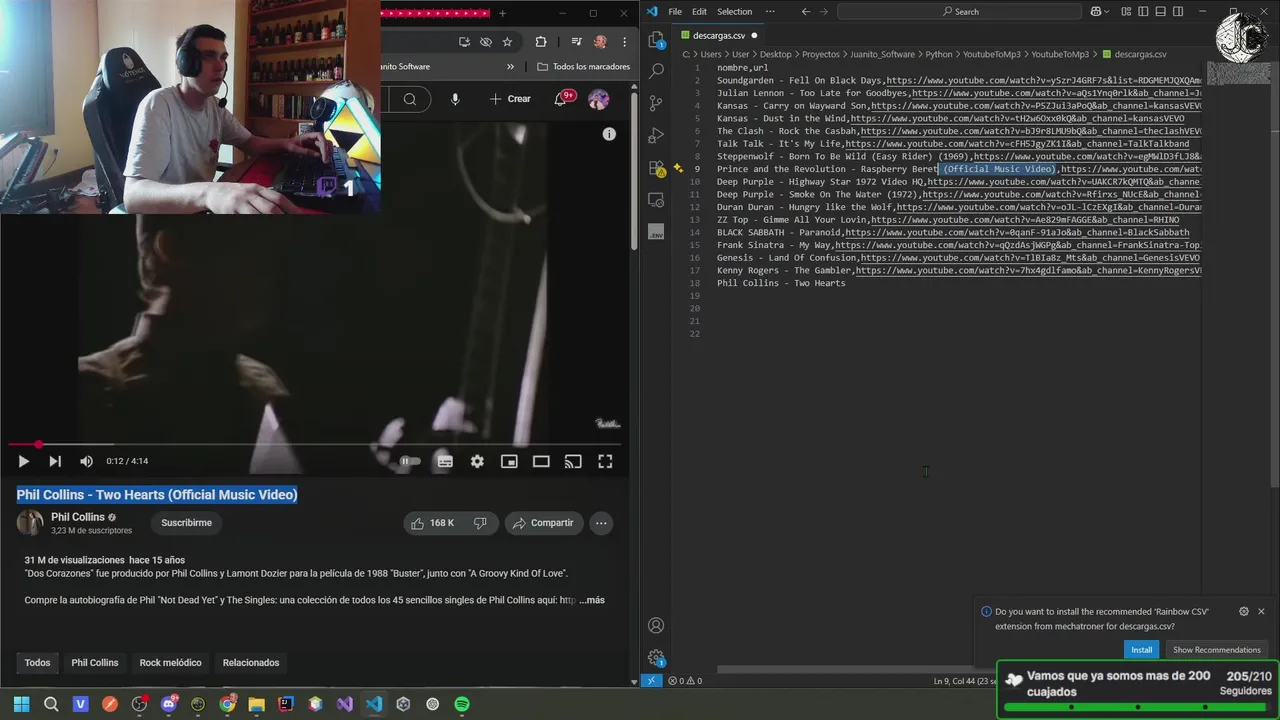
Task: Expand hidden bookmarks chevron in Chrome
Action: tap(511, 67)
